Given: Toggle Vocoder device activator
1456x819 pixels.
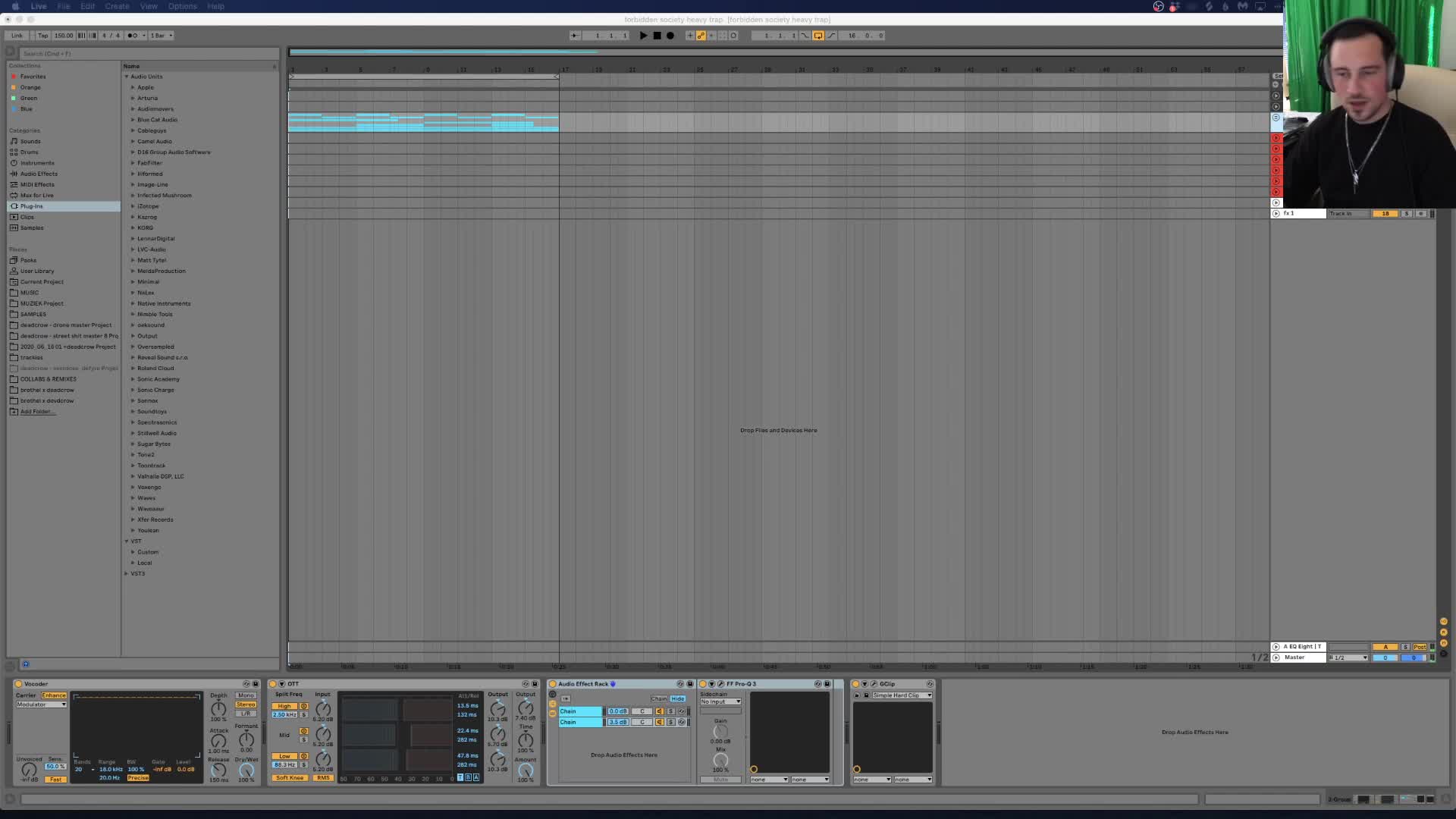Looking at the screenshot, I should pyautogui.click(x=18, y=684).
